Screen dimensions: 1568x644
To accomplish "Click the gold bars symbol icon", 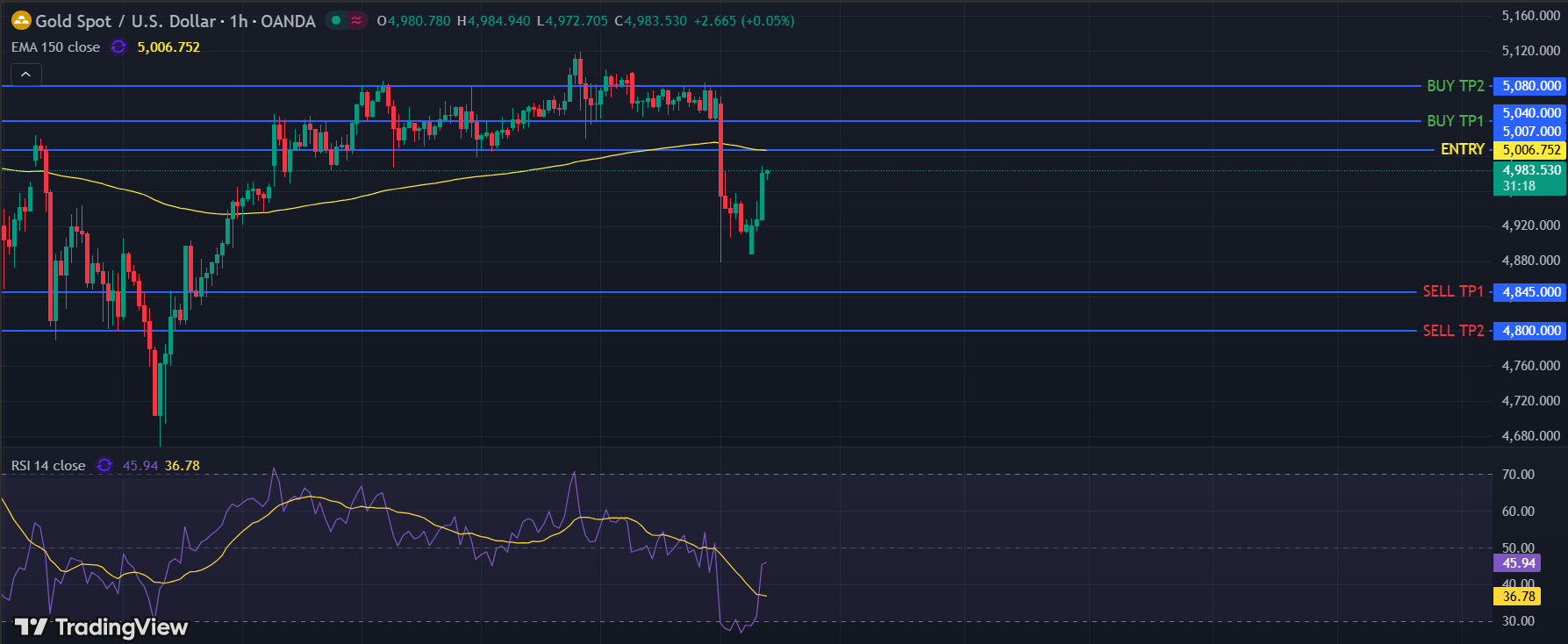I will pyautogui.click(x=21, y=20).
